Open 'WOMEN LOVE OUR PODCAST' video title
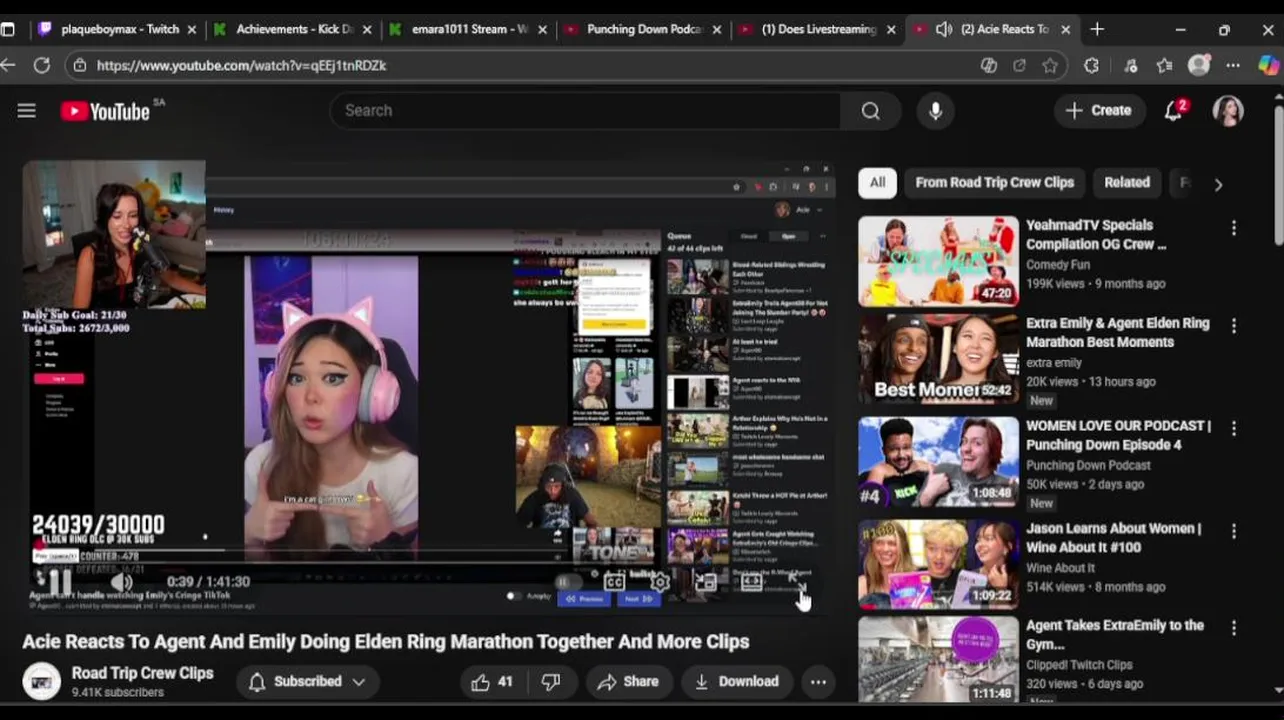The width and height of the screenshot is (1284, 720). [x=1118, y=435]
